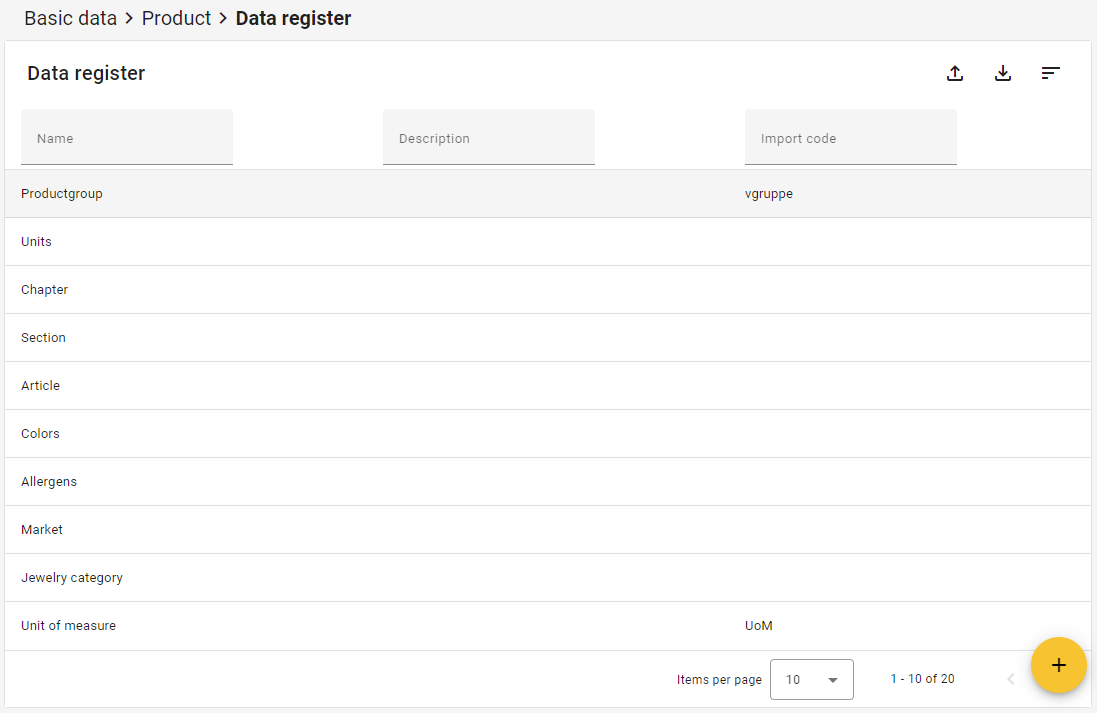The height and width of the screenshot is (713, 1097).
Task: Go to previous page with left chevron
Action: pos(1010,679)
